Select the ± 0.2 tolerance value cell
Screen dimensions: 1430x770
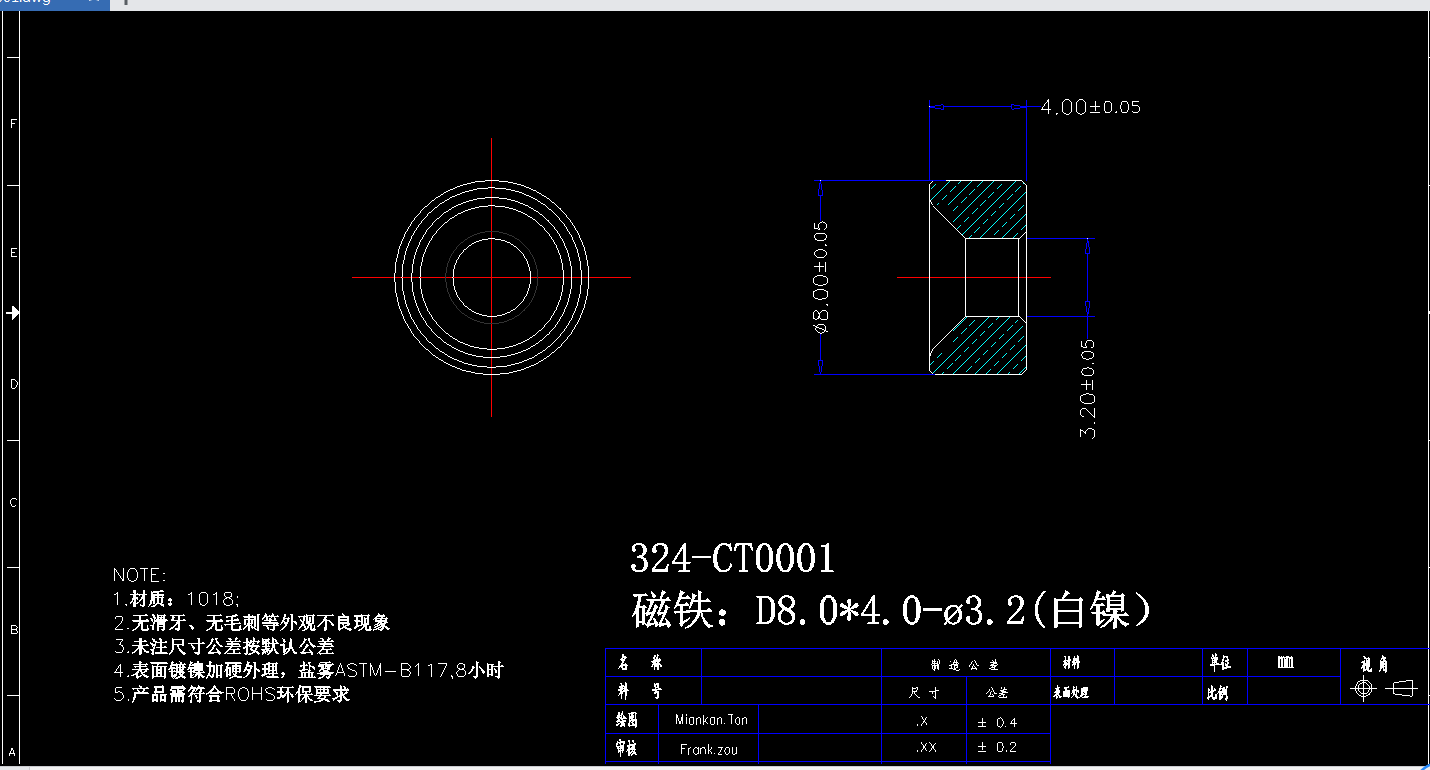(997, 748)
